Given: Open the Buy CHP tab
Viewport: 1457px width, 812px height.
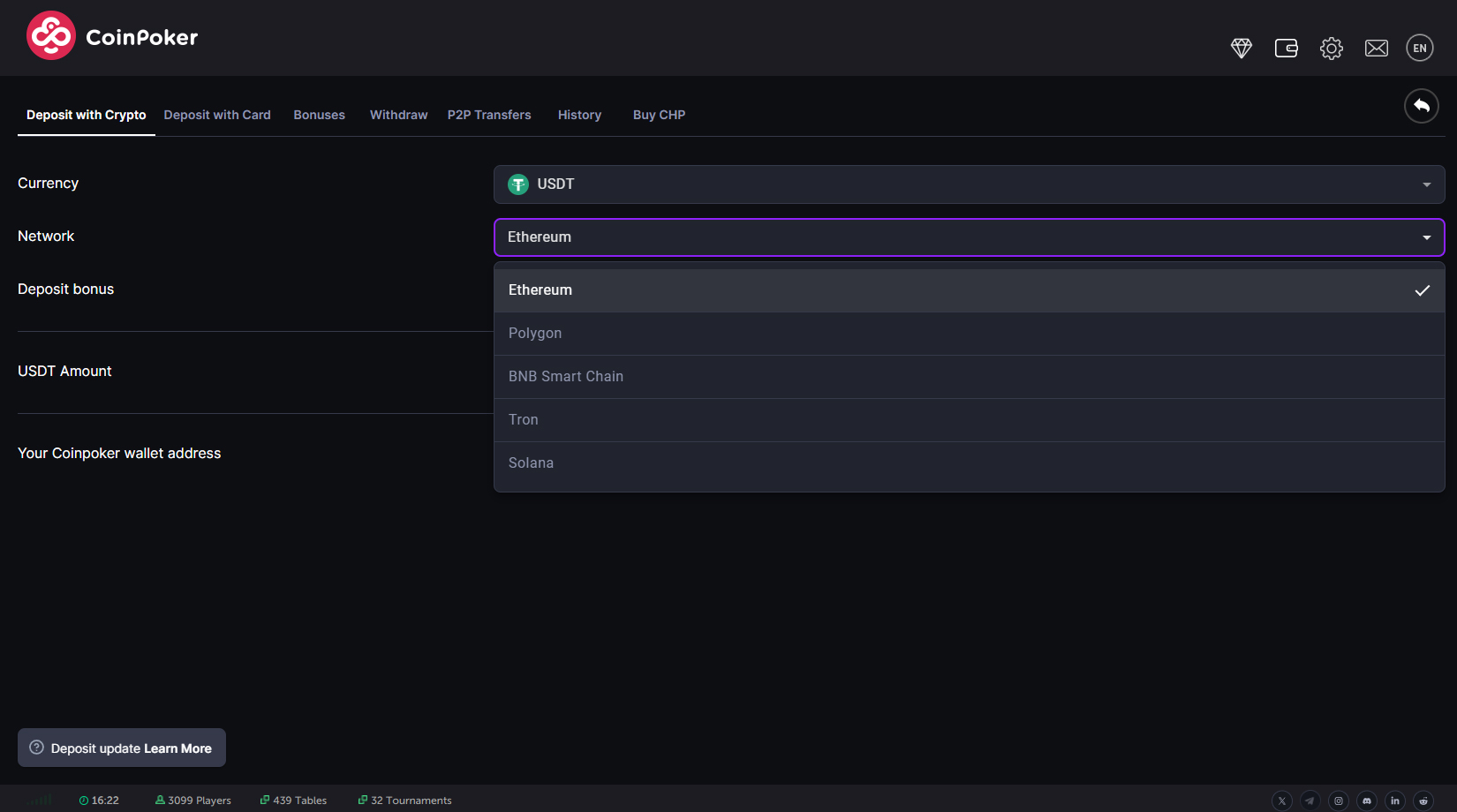Looking at the screenshot, I should click(x=659, y=116).
